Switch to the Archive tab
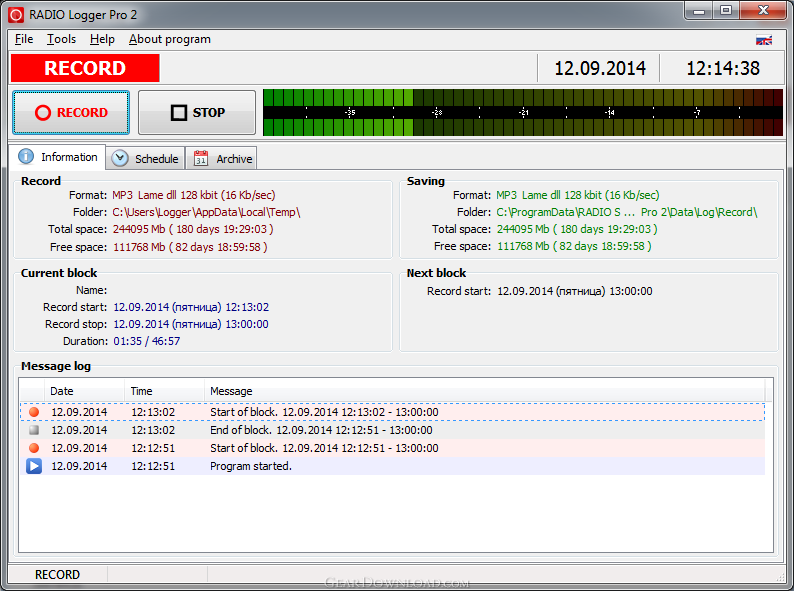Screen dimensions: 794x591 point(222,159)
